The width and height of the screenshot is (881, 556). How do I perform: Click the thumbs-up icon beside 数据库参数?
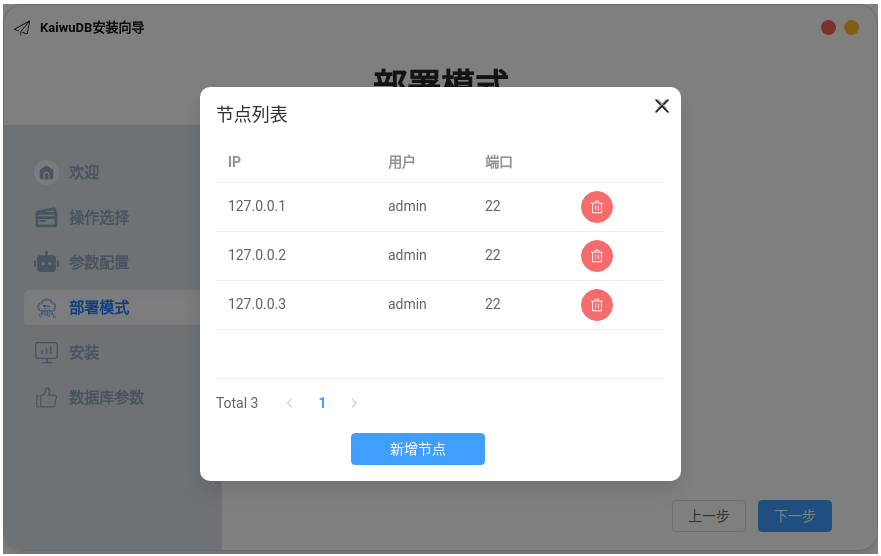coord(46,398)
